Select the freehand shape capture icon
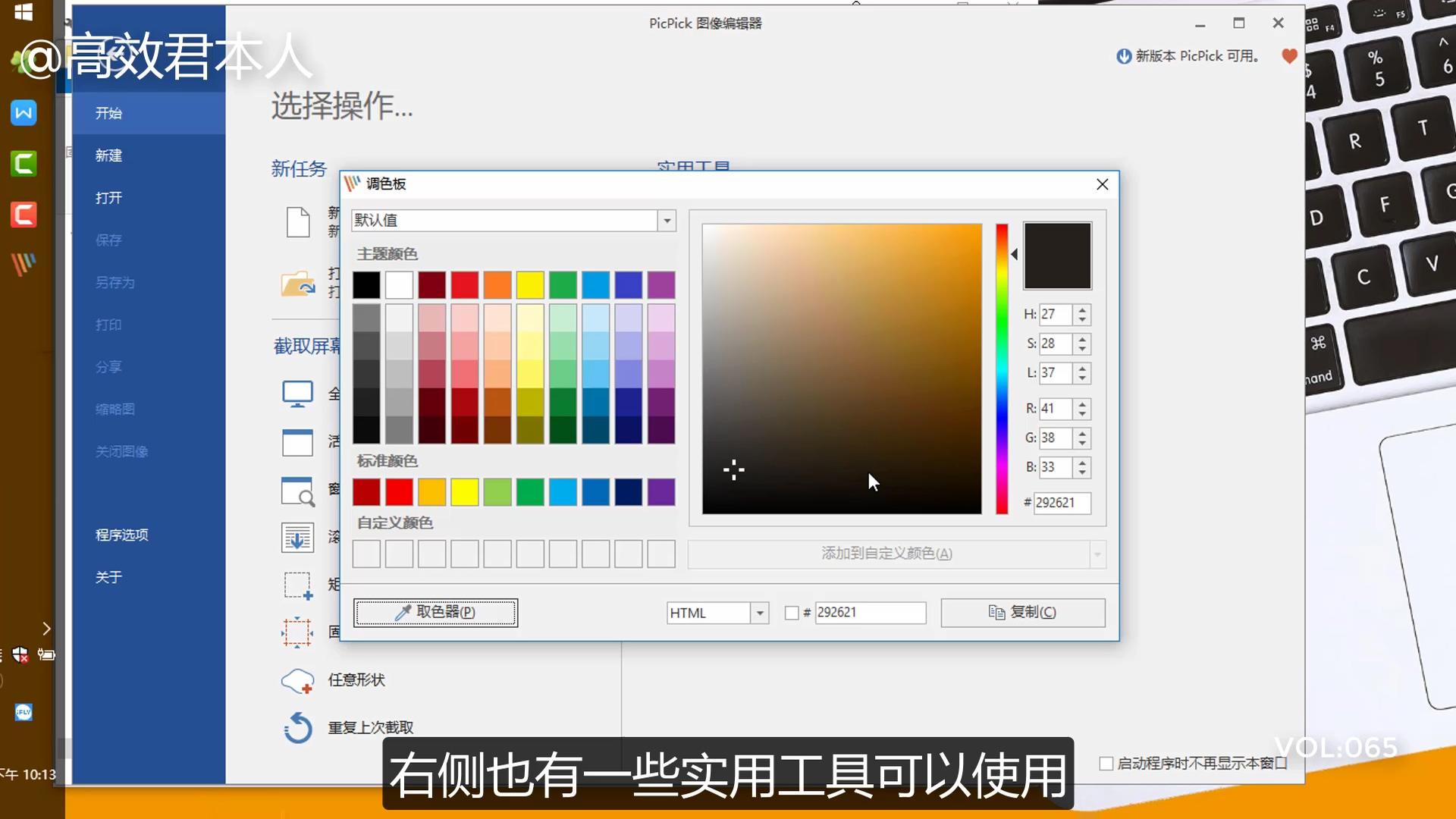This screenshot has height=819, width=1456. 297,680
